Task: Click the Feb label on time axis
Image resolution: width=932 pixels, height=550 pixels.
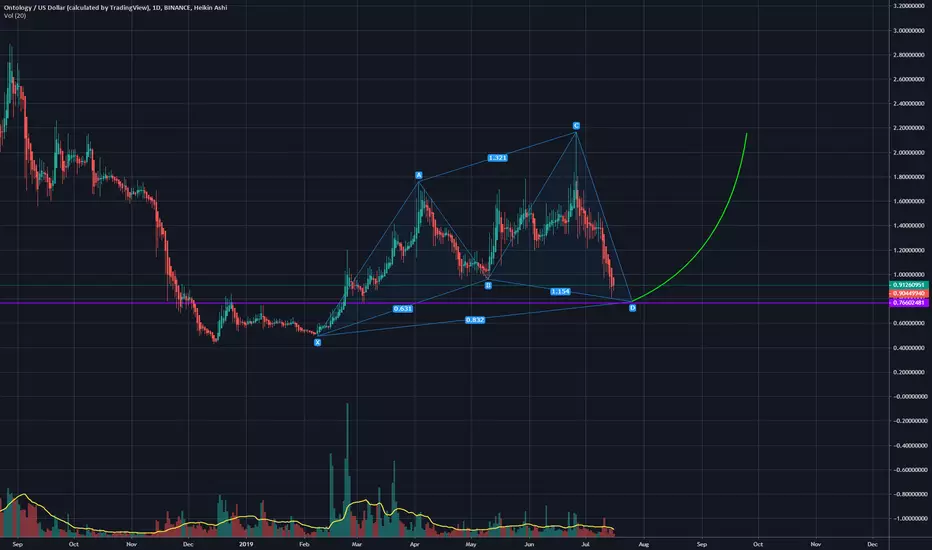Action: coord(304,544)
